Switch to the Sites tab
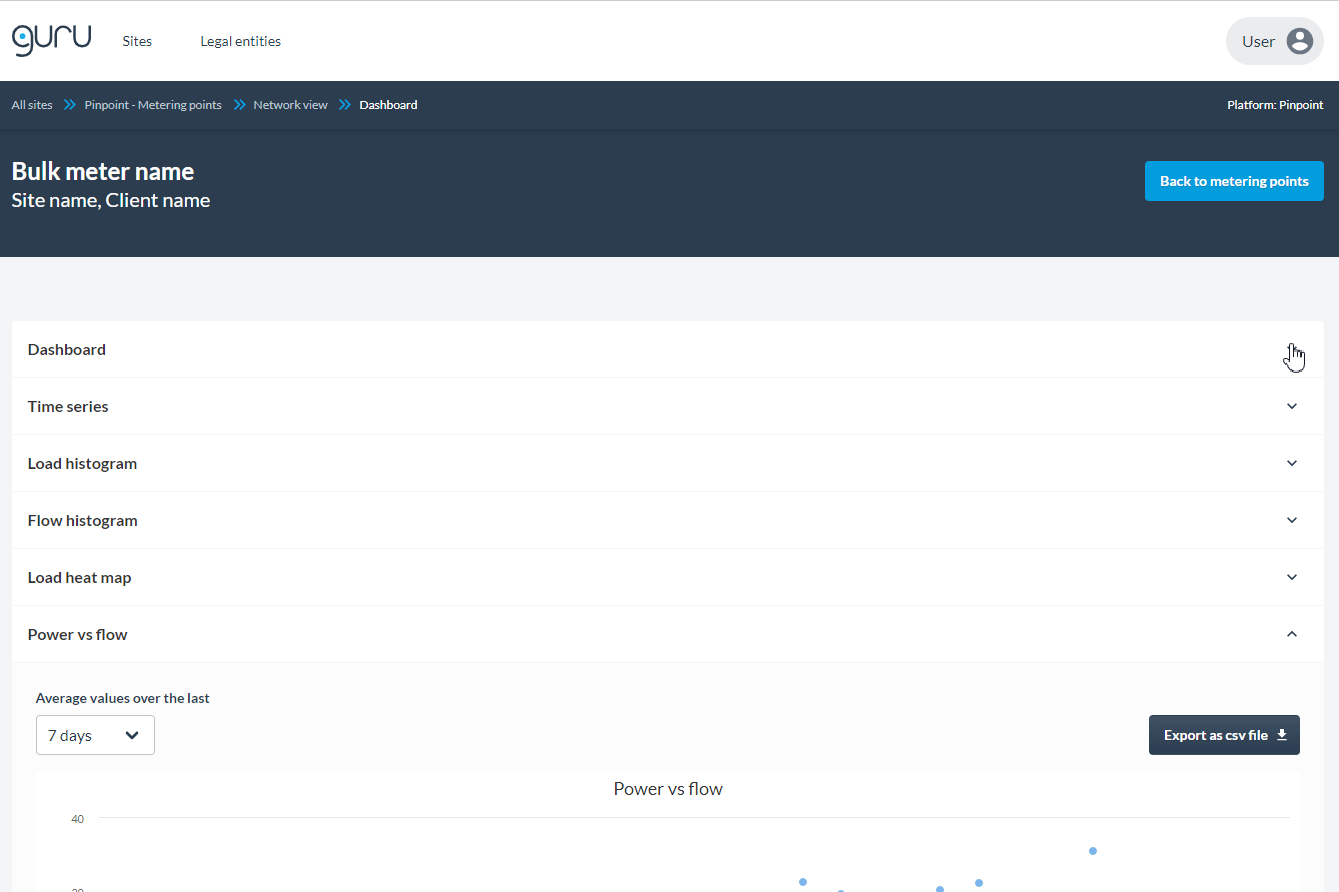1339x892 pixels. click(x=137, y=41)
